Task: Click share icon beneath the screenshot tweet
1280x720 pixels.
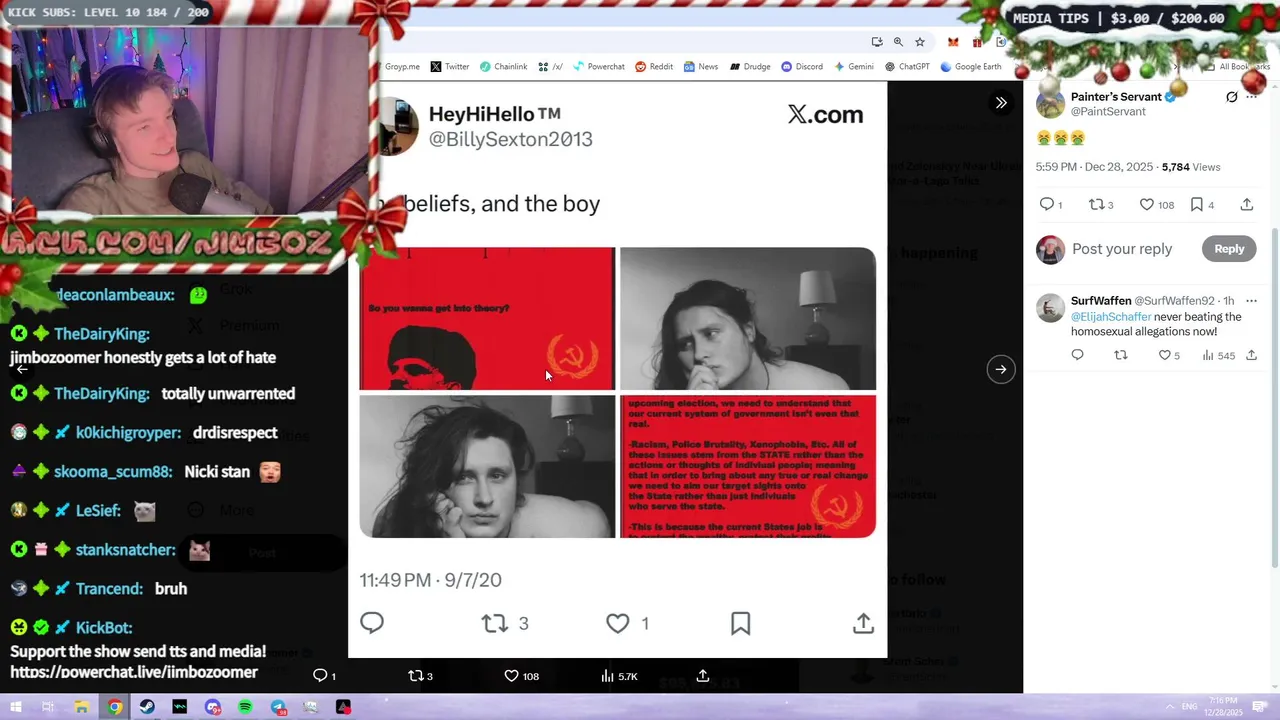Action: 863,623
